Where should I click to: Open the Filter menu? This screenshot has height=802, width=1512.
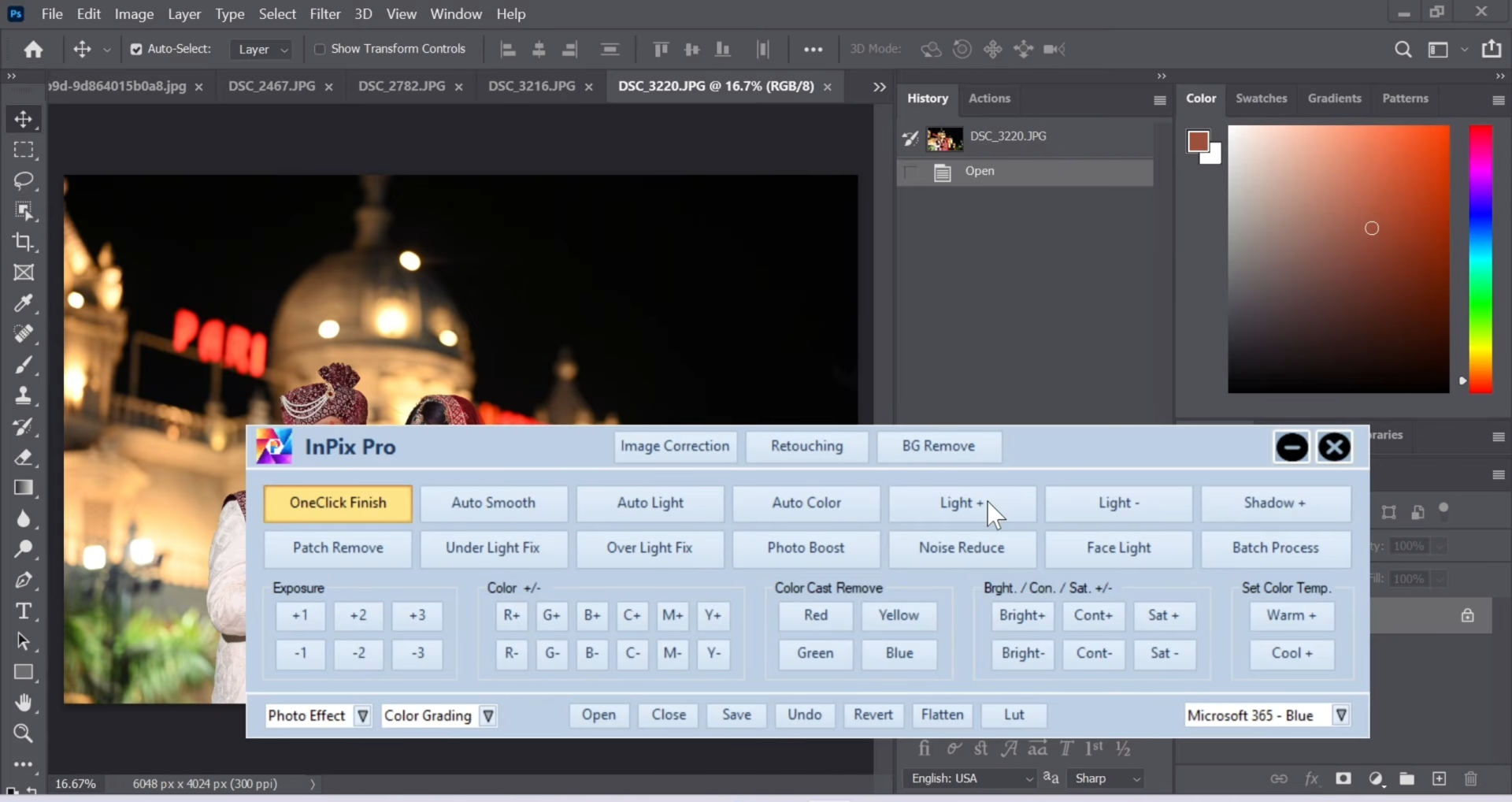point(325,14)
